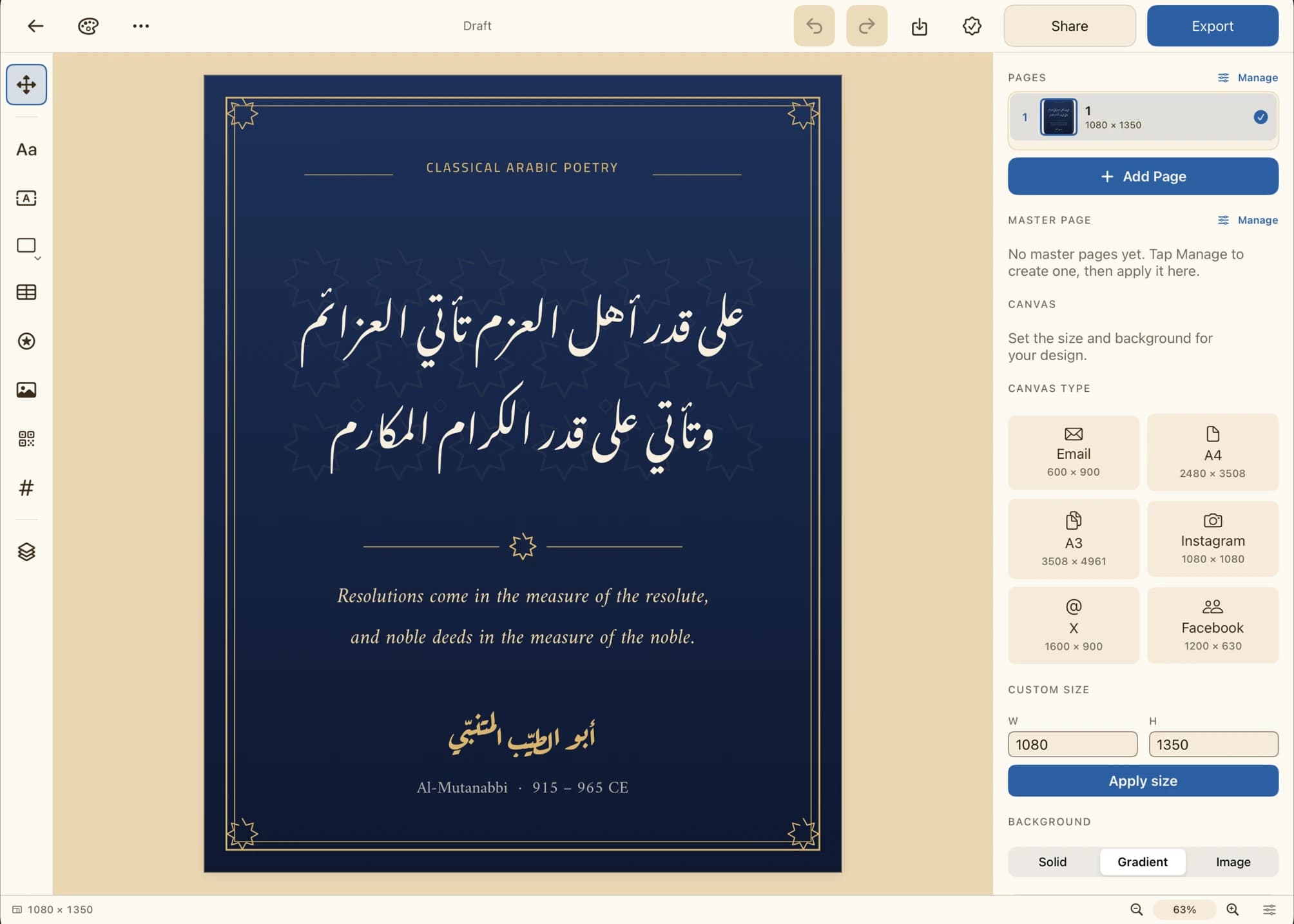The image size is (1294, 924).
Task: Expand the shape tool options chevron
Action: [38, 258]
